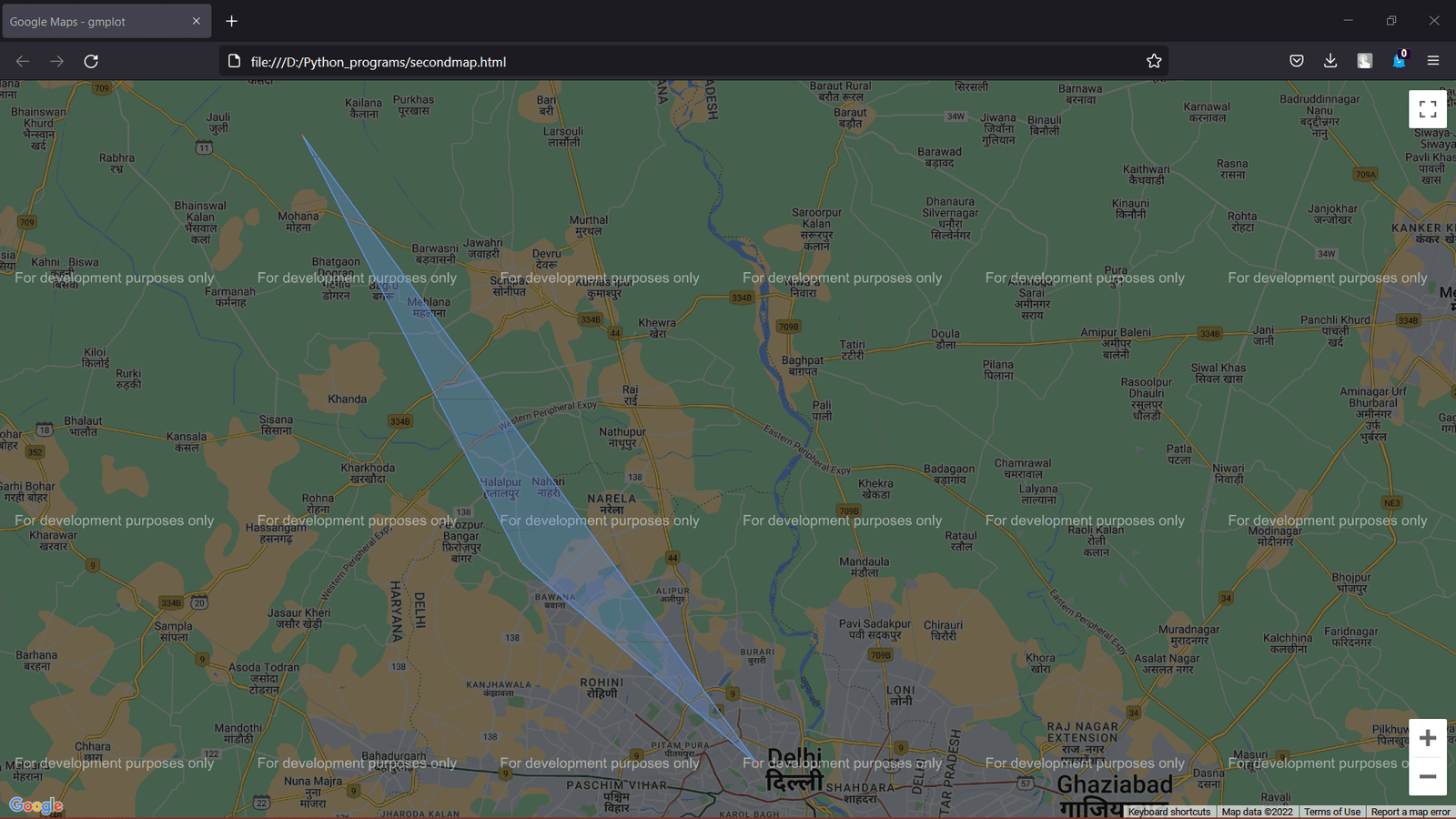Click the Baraut town label

[850, 118]
